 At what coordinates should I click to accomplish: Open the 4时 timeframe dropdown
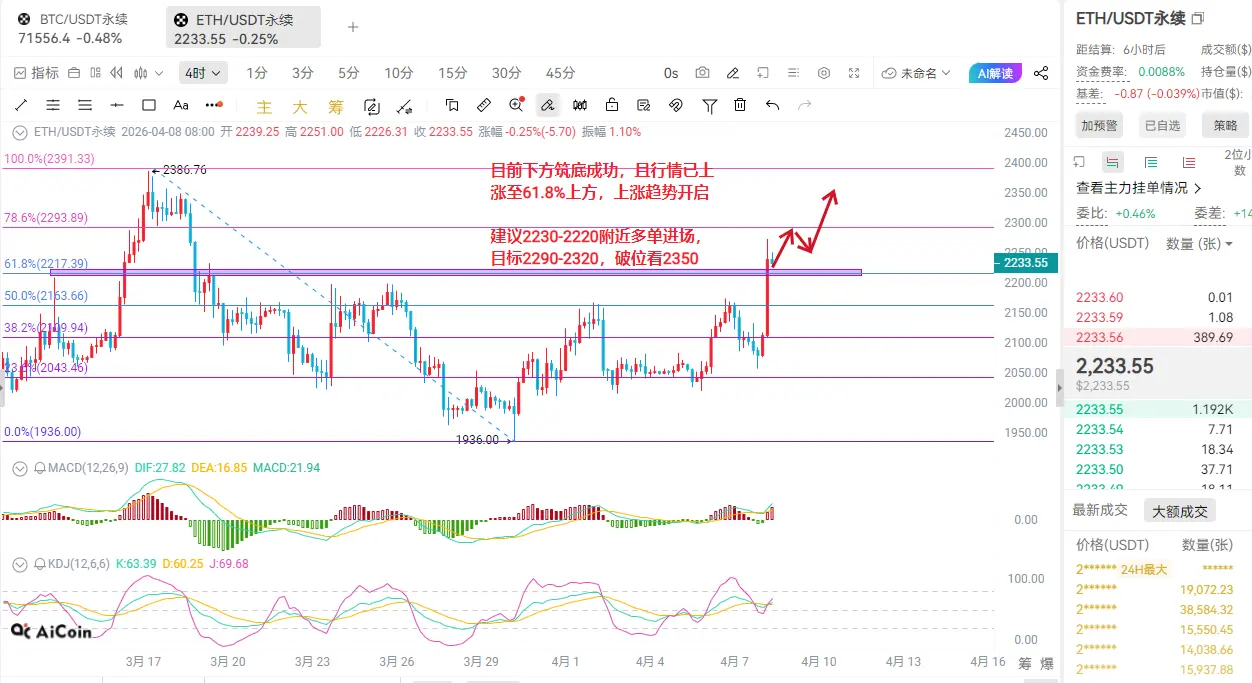[x=204, y=73]
